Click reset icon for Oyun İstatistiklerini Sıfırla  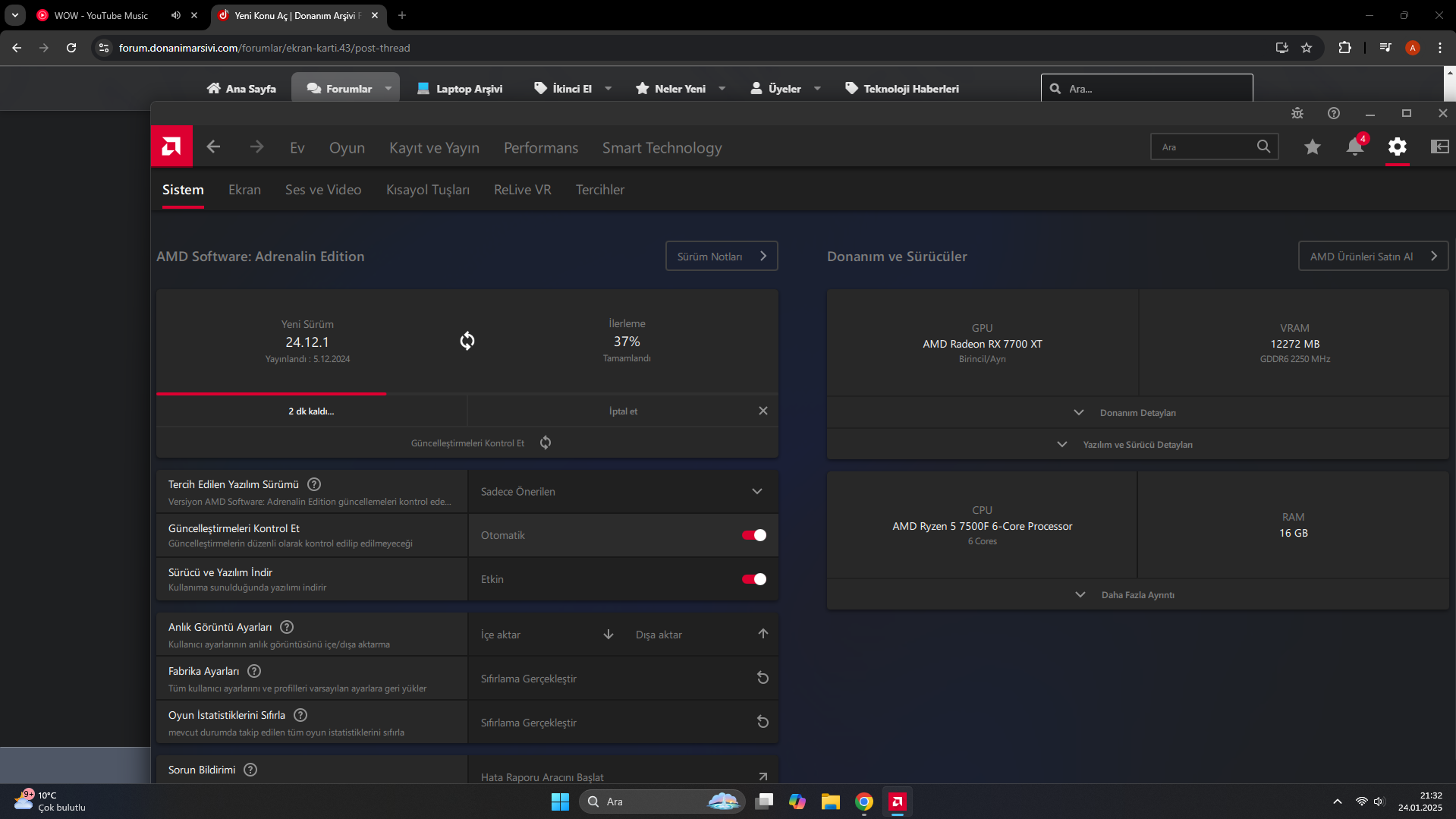point(763,722)
